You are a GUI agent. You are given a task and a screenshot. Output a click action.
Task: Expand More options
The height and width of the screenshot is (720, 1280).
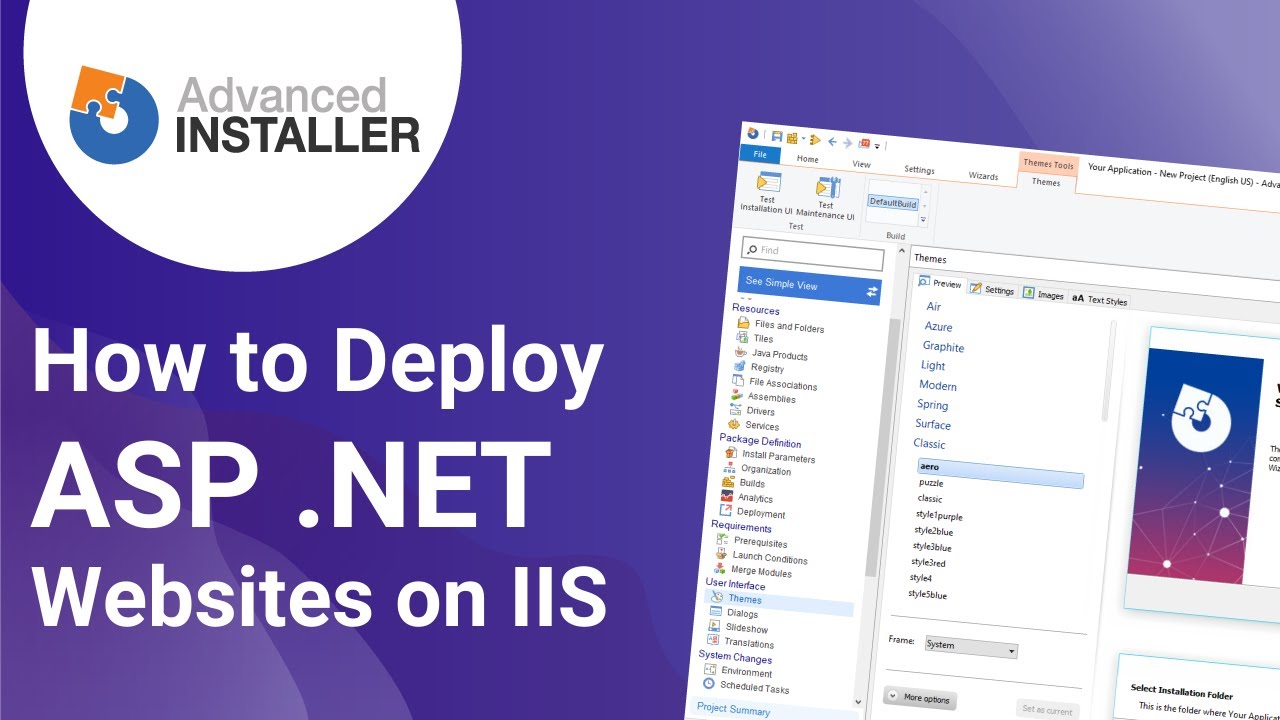coord(918,698)
